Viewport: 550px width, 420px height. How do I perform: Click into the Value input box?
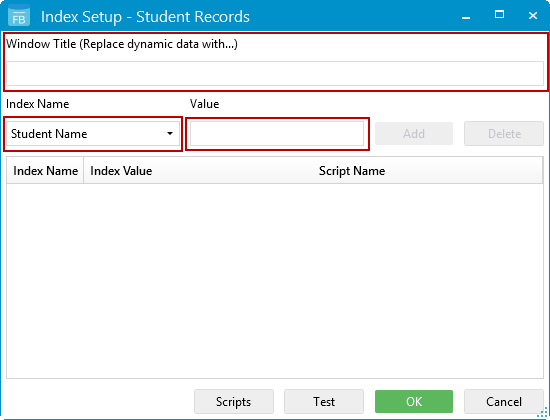[x=277, y=133]
